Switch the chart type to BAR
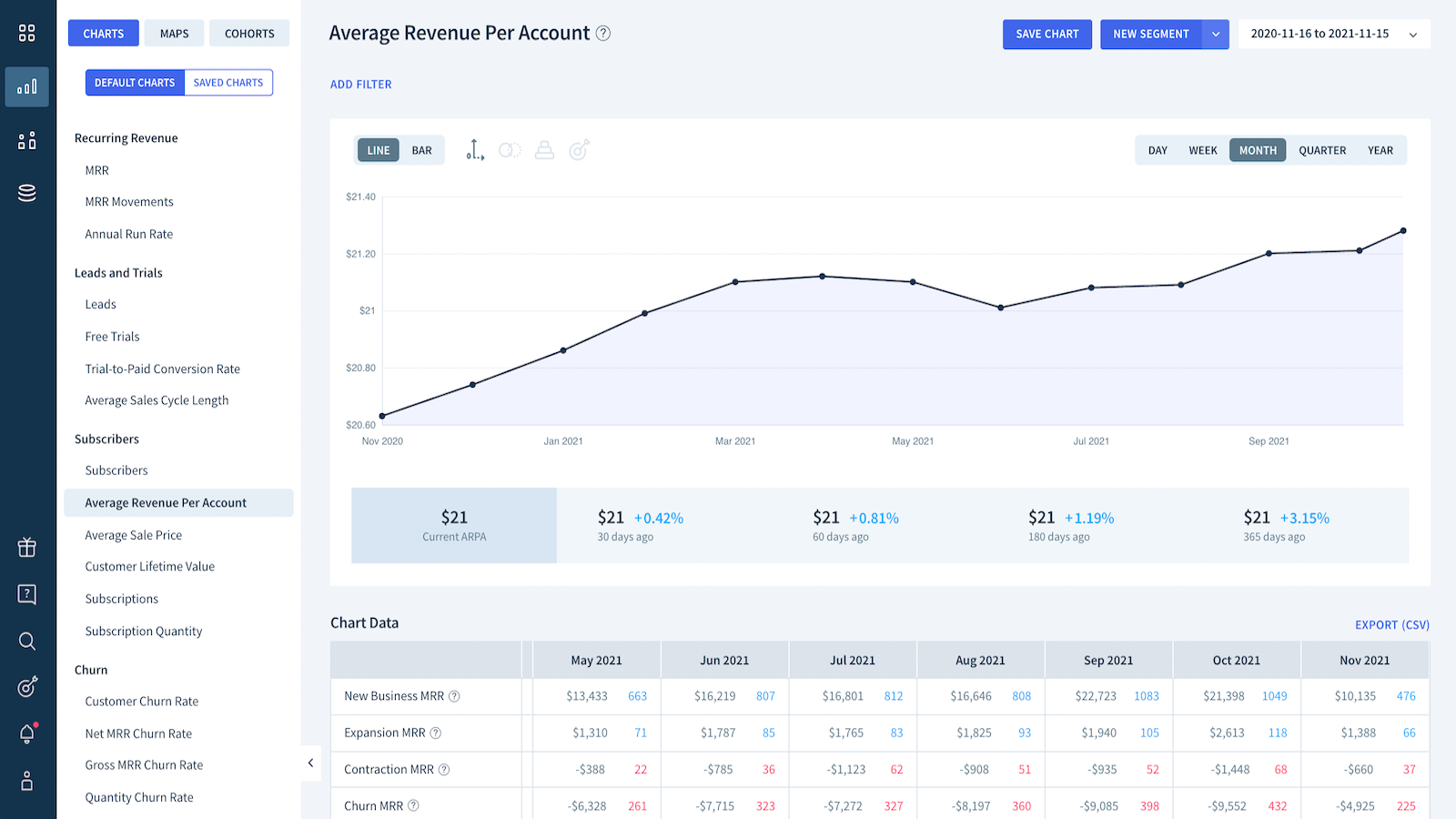Viewport: 1456px width, 819px height. coord(421,151)
